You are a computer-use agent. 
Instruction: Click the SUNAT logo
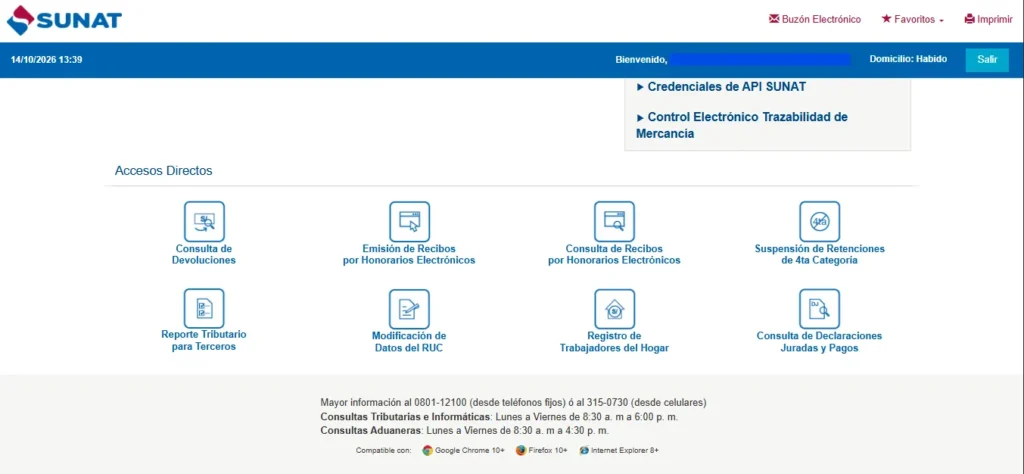[64, 20]
